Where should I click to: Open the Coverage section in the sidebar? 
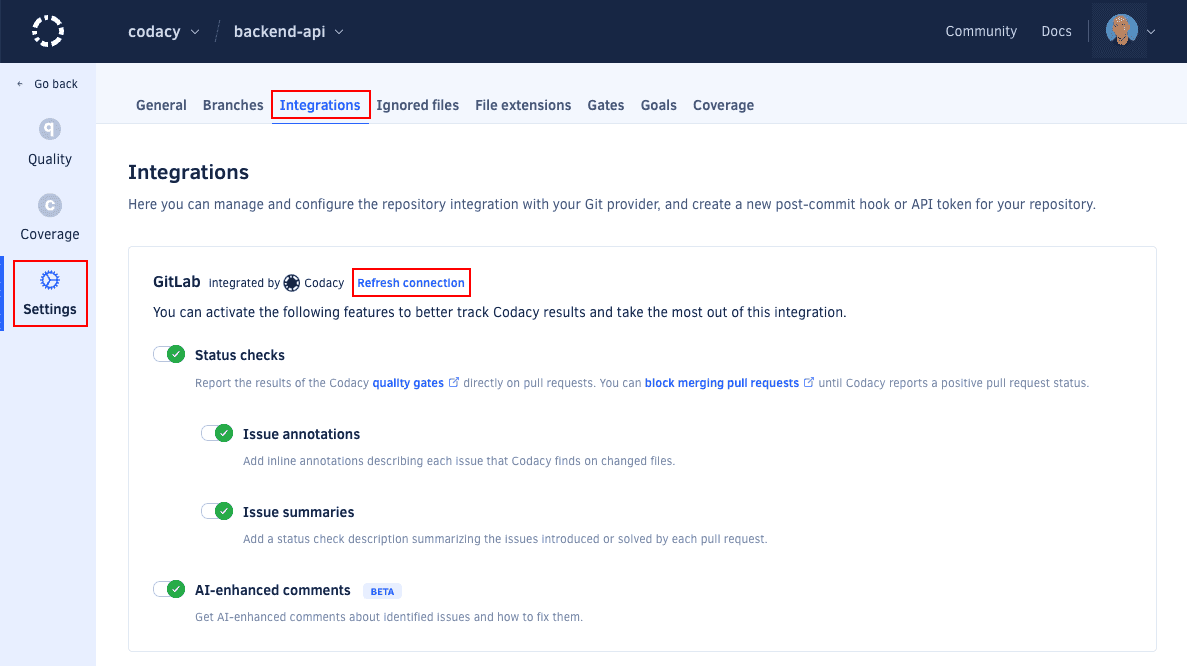click(x=49, y=218)
